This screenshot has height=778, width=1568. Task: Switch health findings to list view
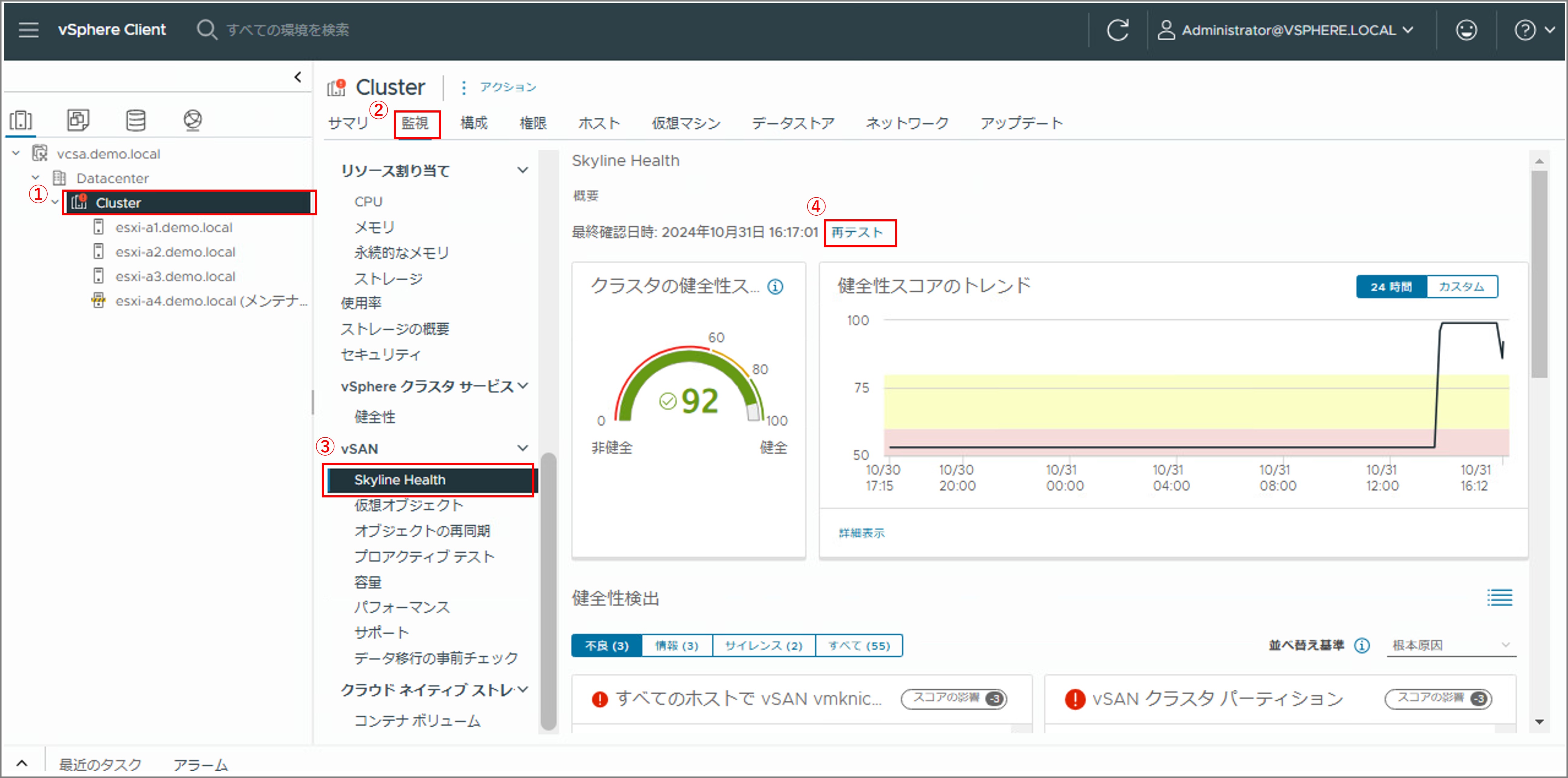(1499, 597)
